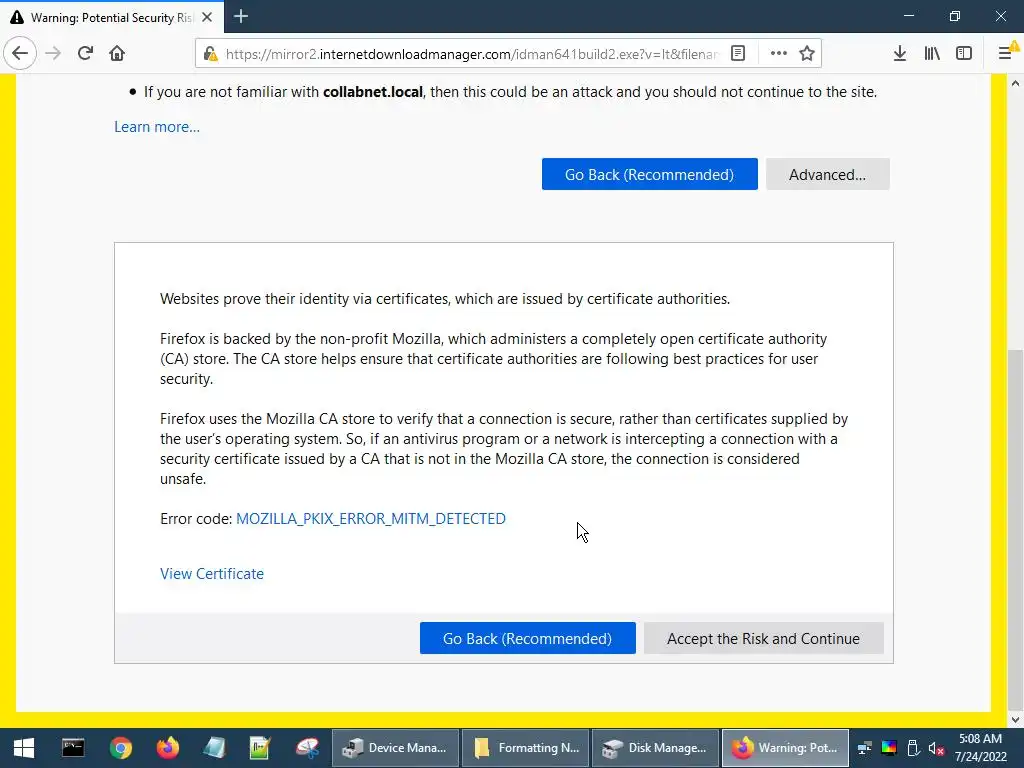Click the bold collabnet.local text
This screenshot has width=1024, height=768.
tap(373, 92)
